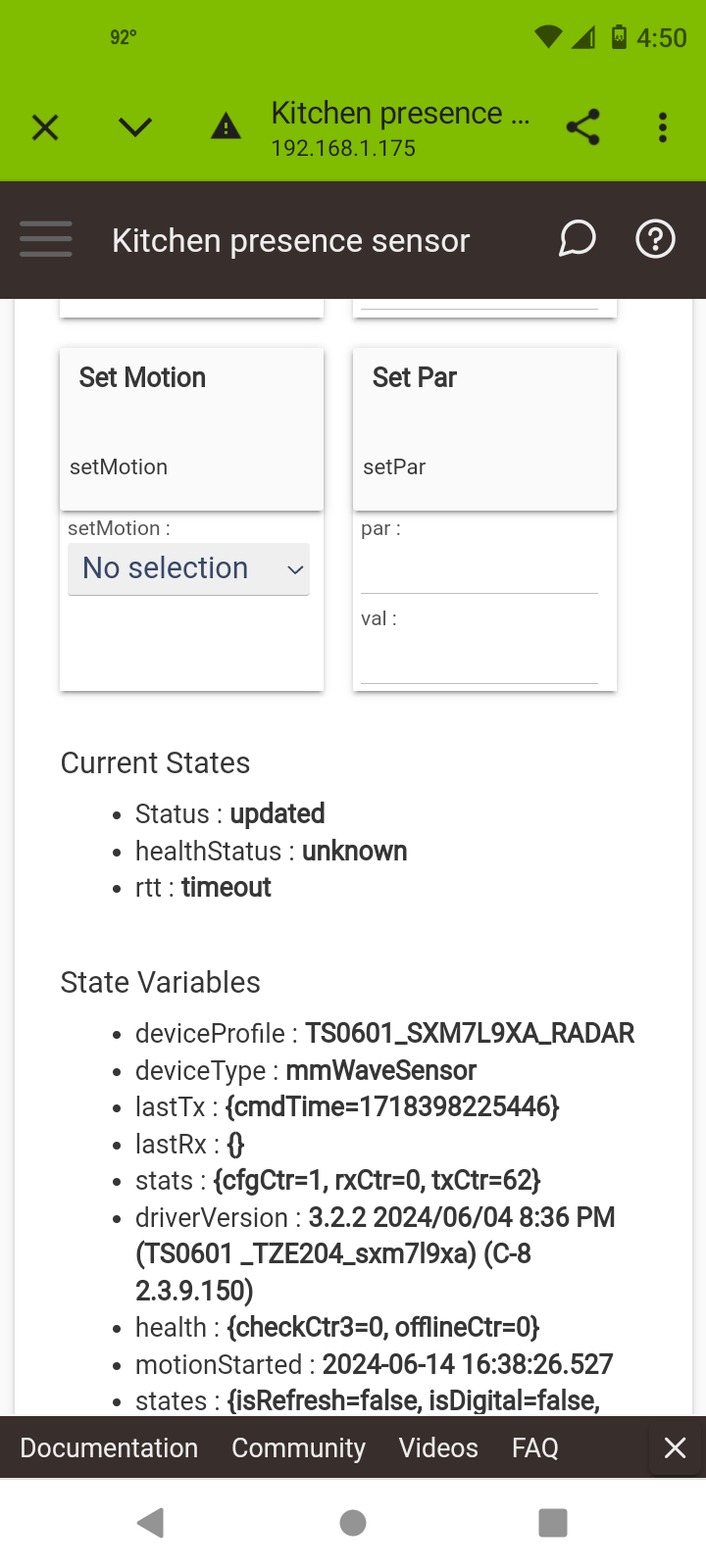This screenshot has width=706, height=1568.
Task: Tap the down chevron to minimize tab
Action: (135, 127)
